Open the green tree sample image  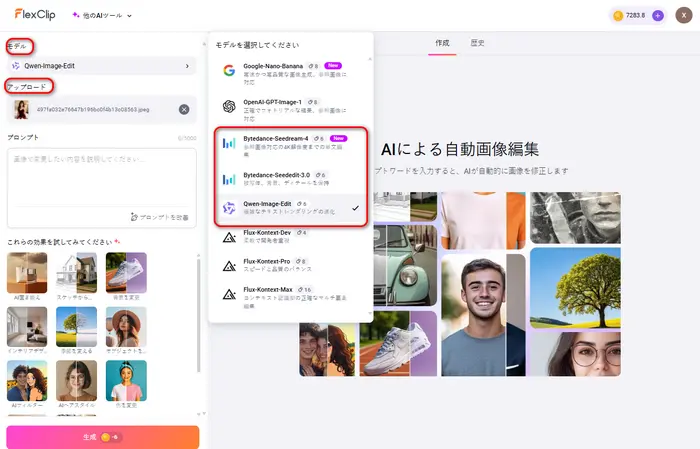(x=575, y=288)
